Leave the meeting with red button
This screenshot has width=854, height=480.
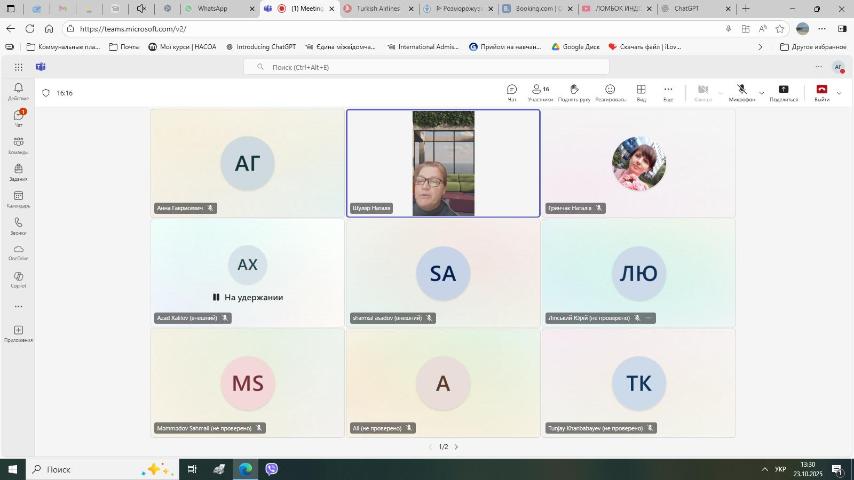point(821,91)
